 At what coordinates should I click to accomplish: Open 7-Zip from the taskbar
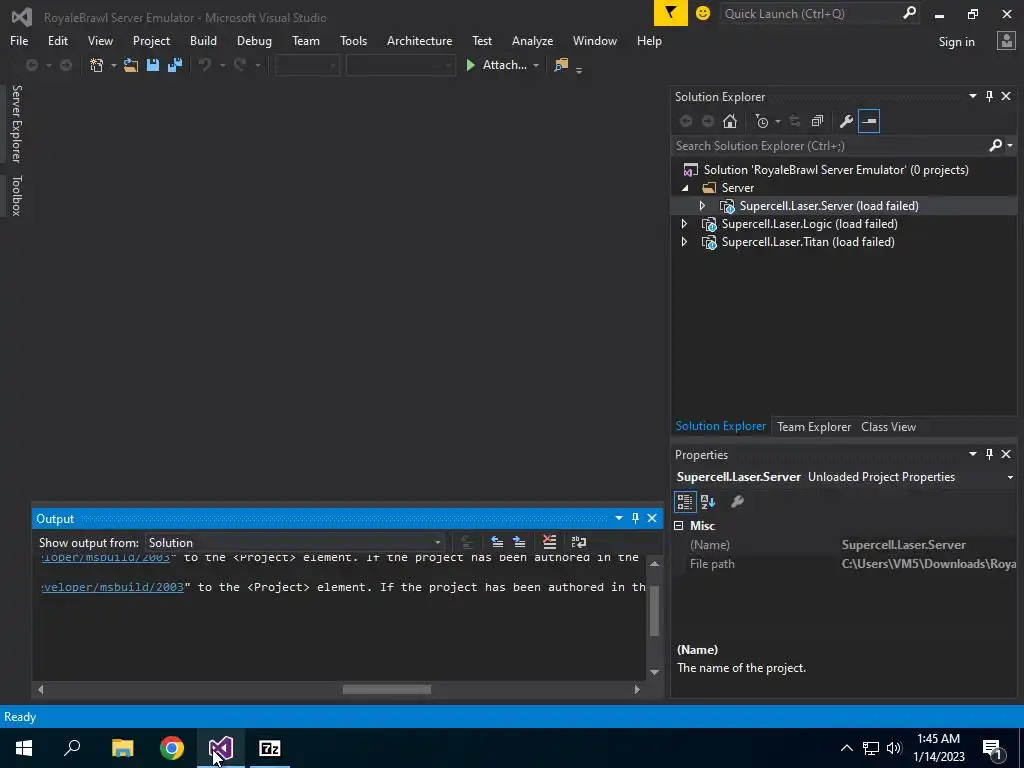tap(270, 748)
